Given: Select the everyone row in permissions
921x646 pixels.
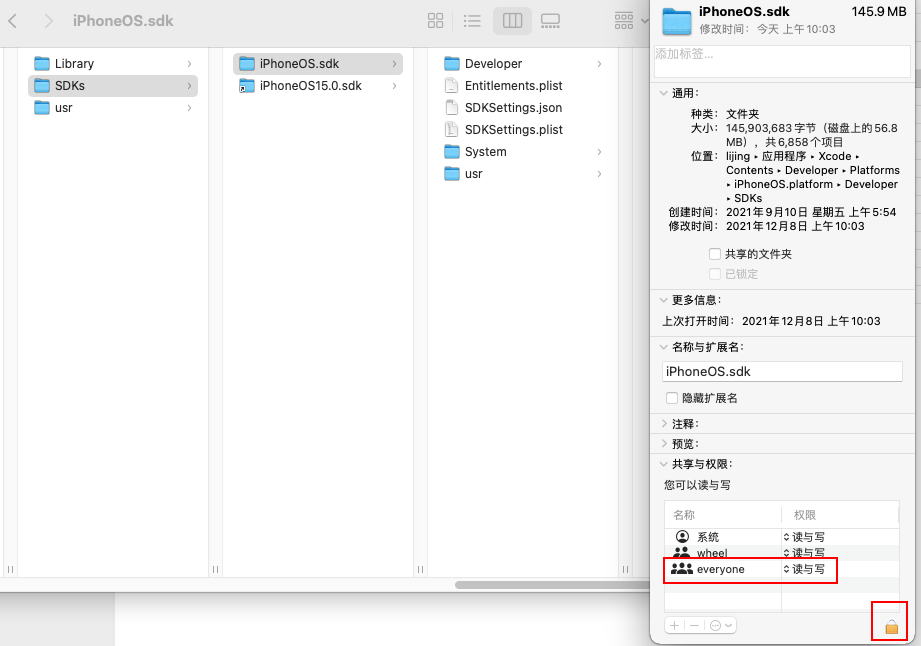Looking at the screenshot, I should (x=782, y=569).
